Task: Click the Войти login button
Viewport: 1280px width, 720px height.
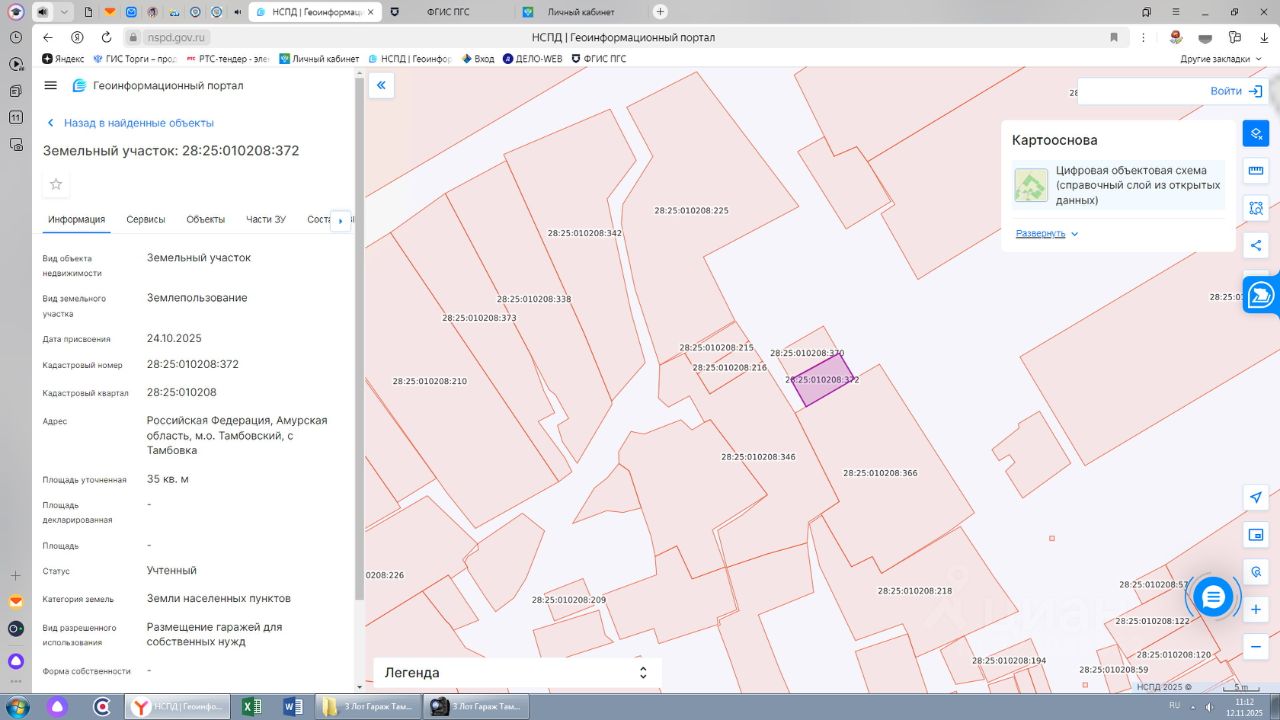Action: pyautogui.click(x=1236, y=91)
